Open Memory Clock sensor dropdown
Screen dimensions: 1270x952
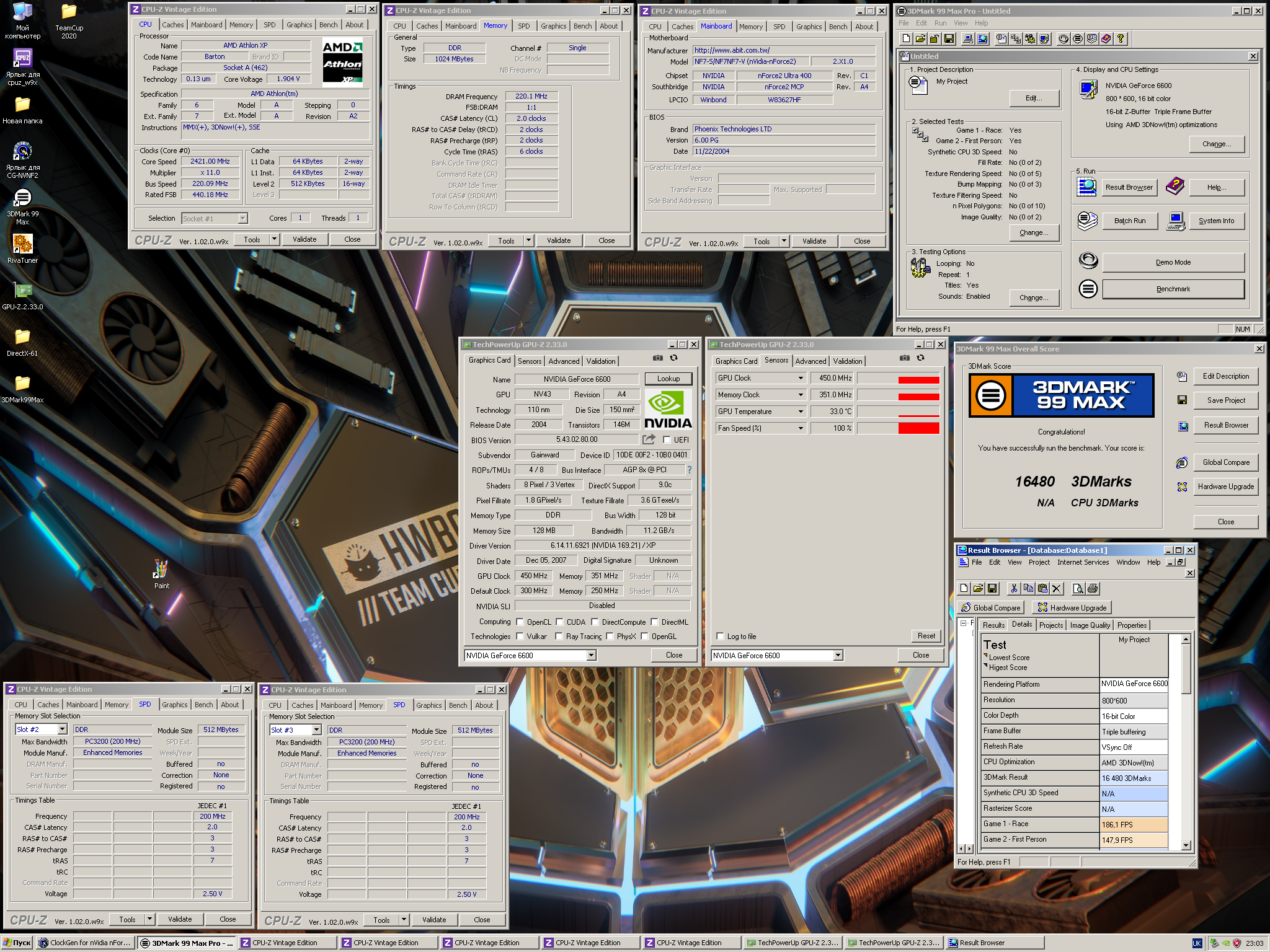tap(801, 395)
